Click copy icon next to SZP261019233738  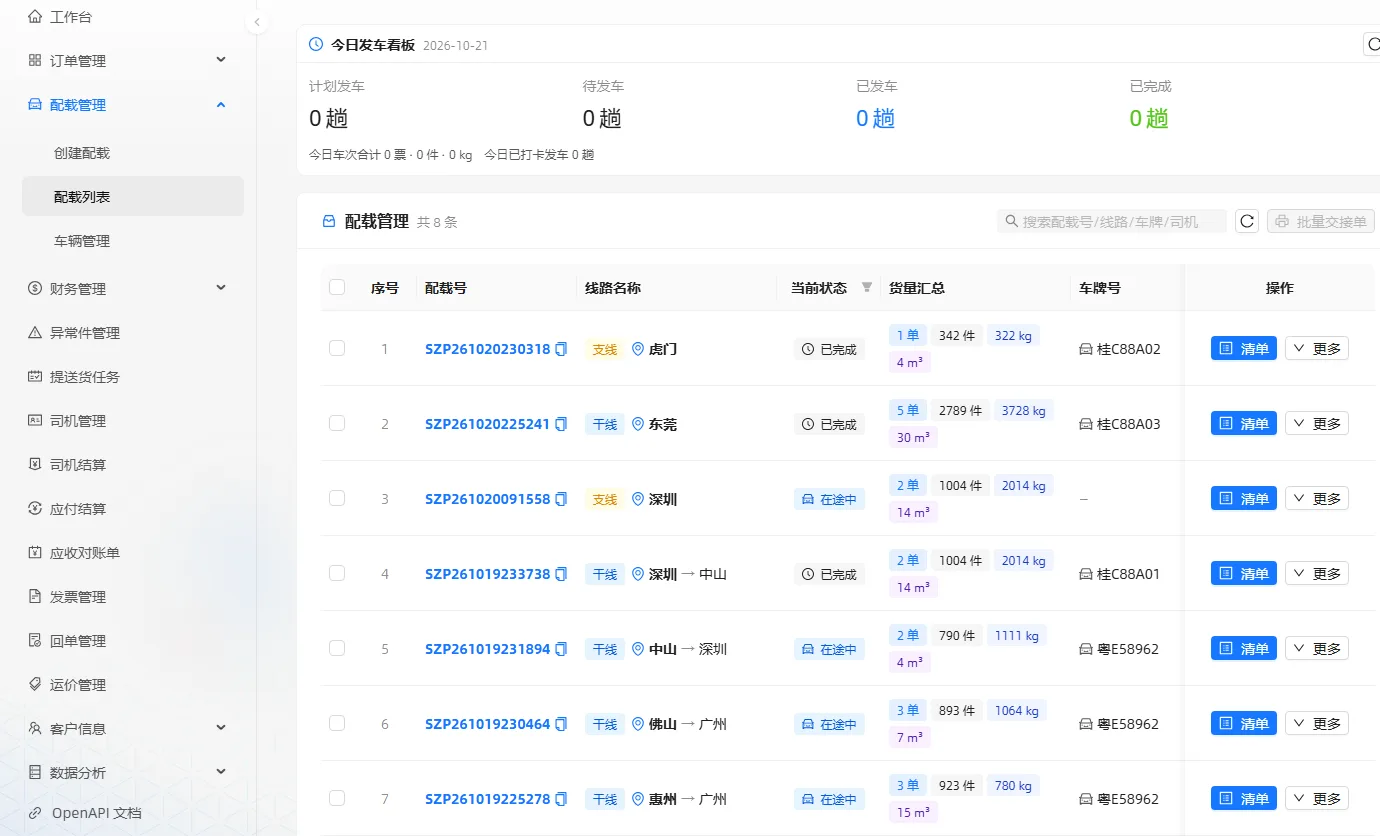click(561, 574)
